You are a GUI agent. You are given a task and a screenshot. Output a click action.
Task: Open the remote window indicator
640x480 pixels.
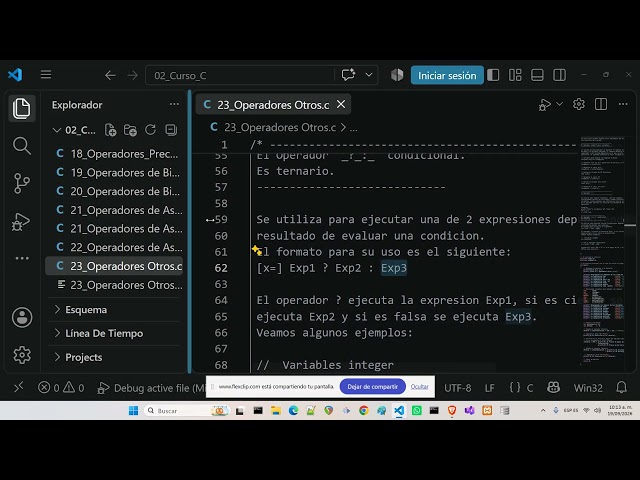coord(19,387)
